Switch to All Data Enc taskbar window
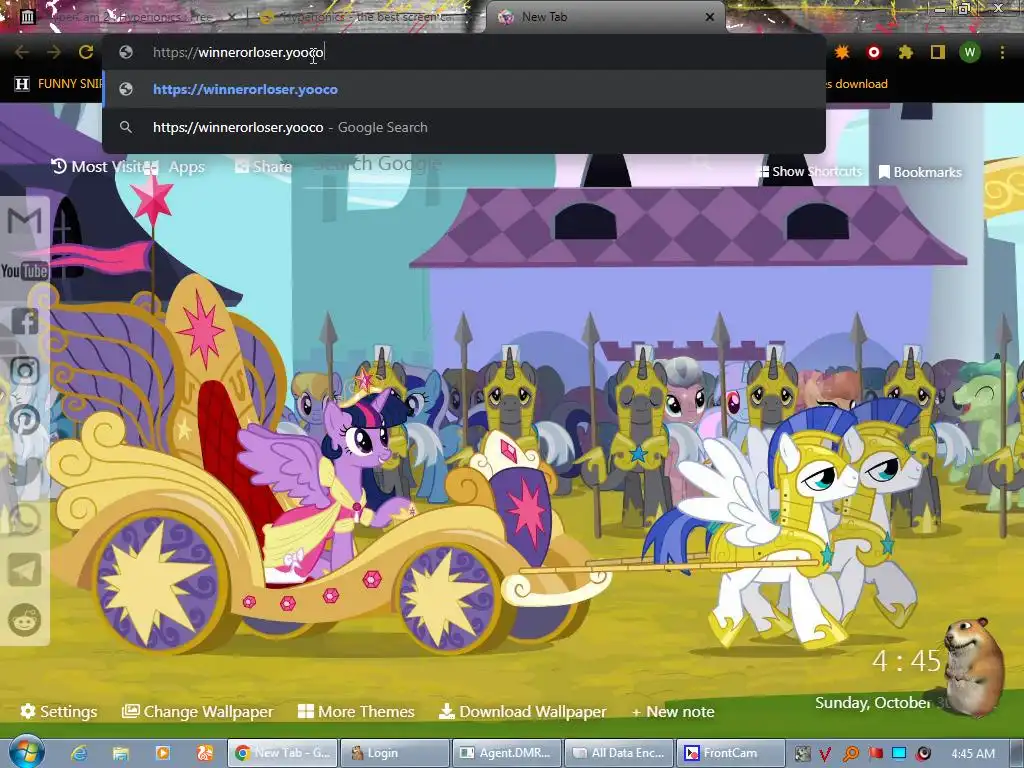Screen dimensions: 1024x768 pyautogui.click(x=618, y=753)
